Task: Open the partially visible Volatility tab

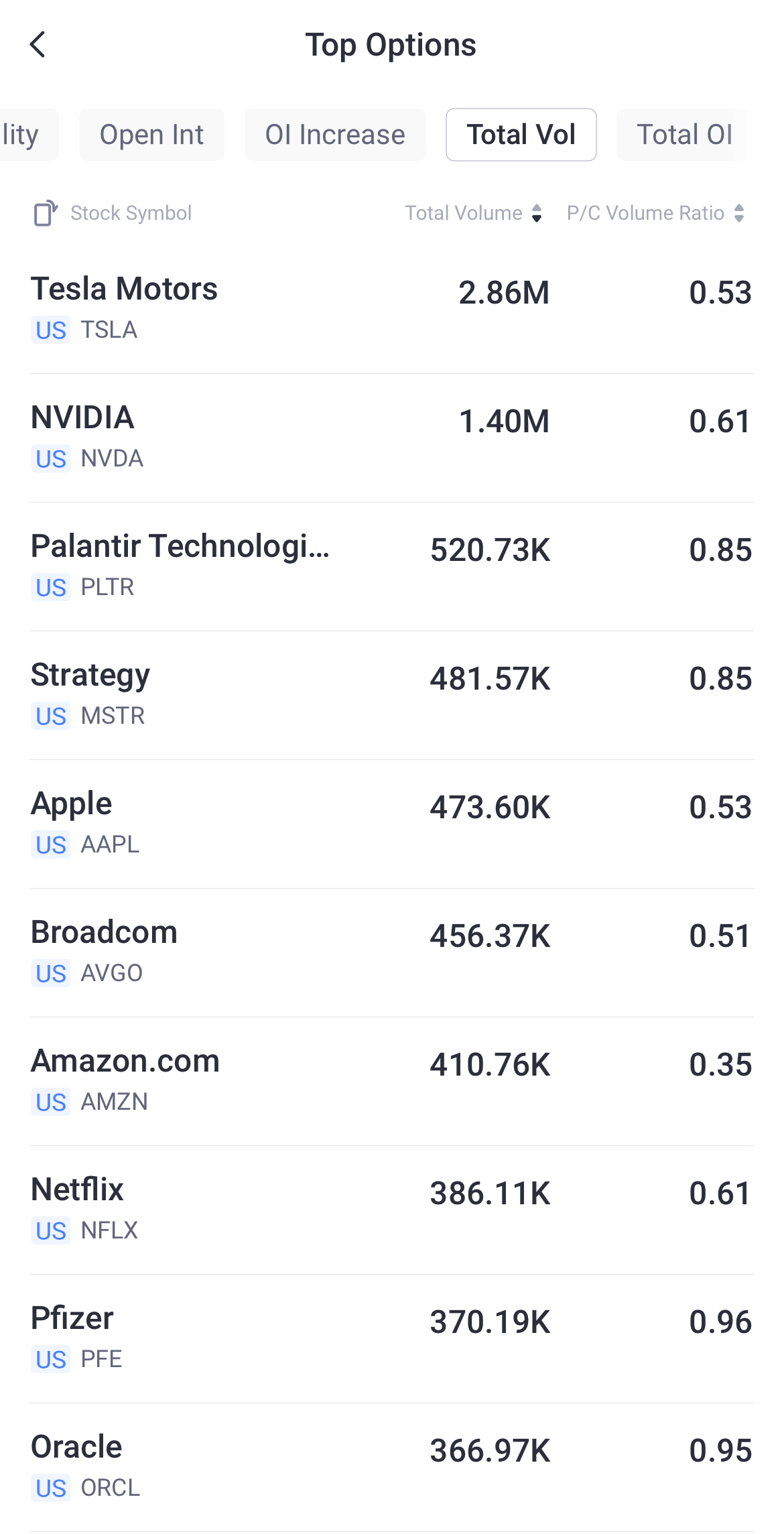Action: pos(22,134)
